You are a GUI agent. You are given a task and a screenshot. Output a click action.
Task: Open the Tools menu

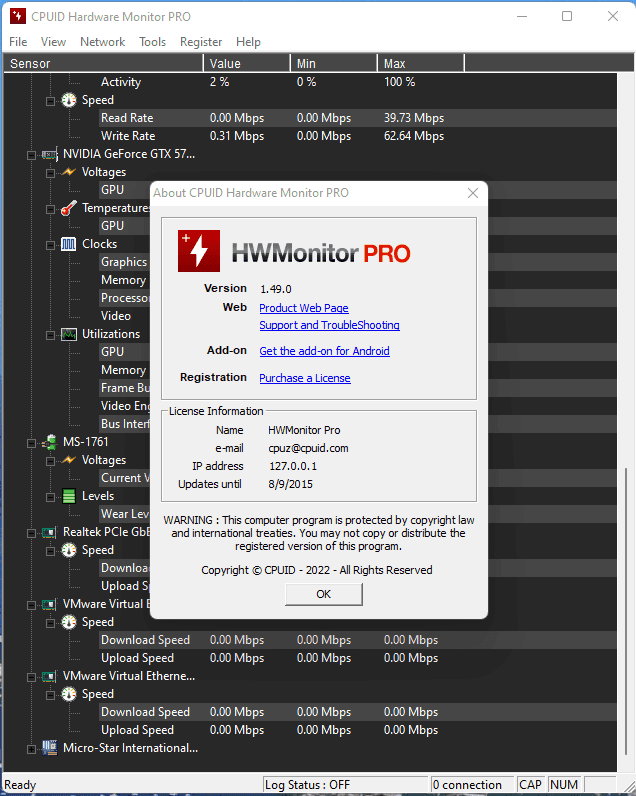click(152, 42)
